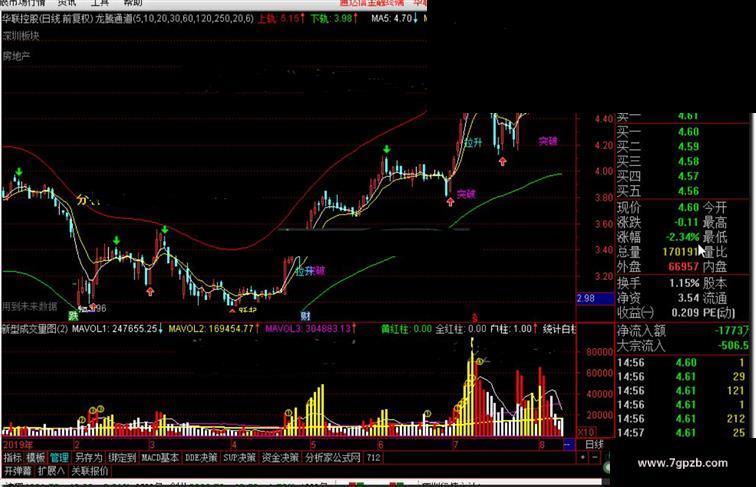Click the 大宗流入 row

coord(684,346)
